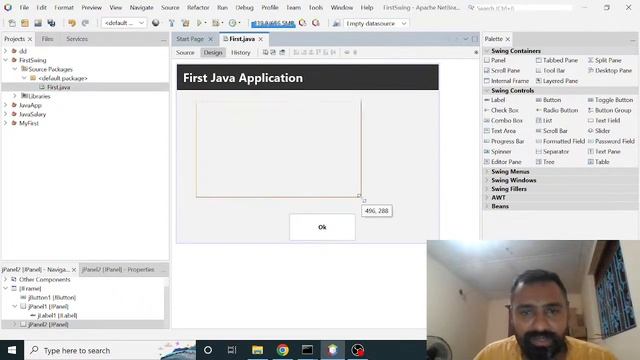Viewport: 640px width, 360px height.
Task: Switch to the History view button
Action: point(240,52)
